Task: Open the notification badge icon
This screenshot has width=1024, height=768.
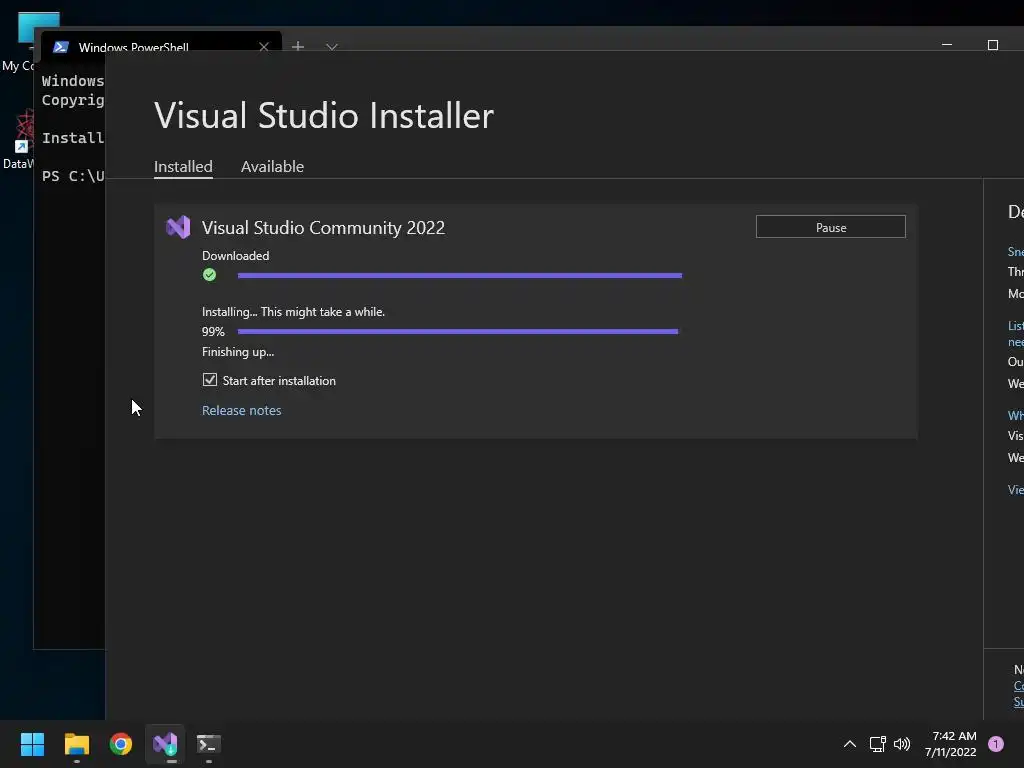Action: [x=995, y=744]
